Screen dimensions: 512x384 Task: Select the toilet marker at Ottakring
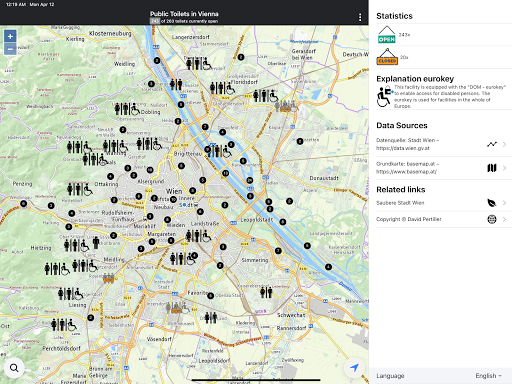80,189
